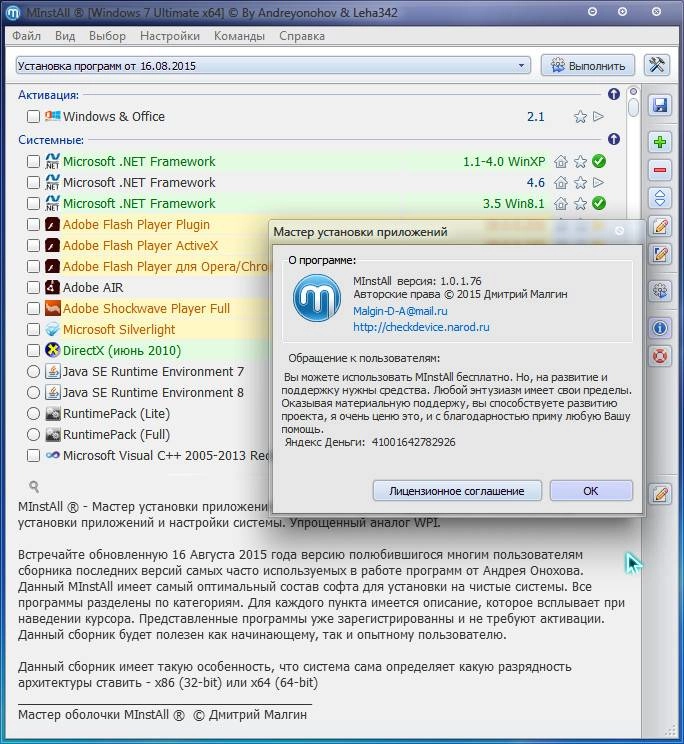Open the Выбор menu

[x=107, y=36]
